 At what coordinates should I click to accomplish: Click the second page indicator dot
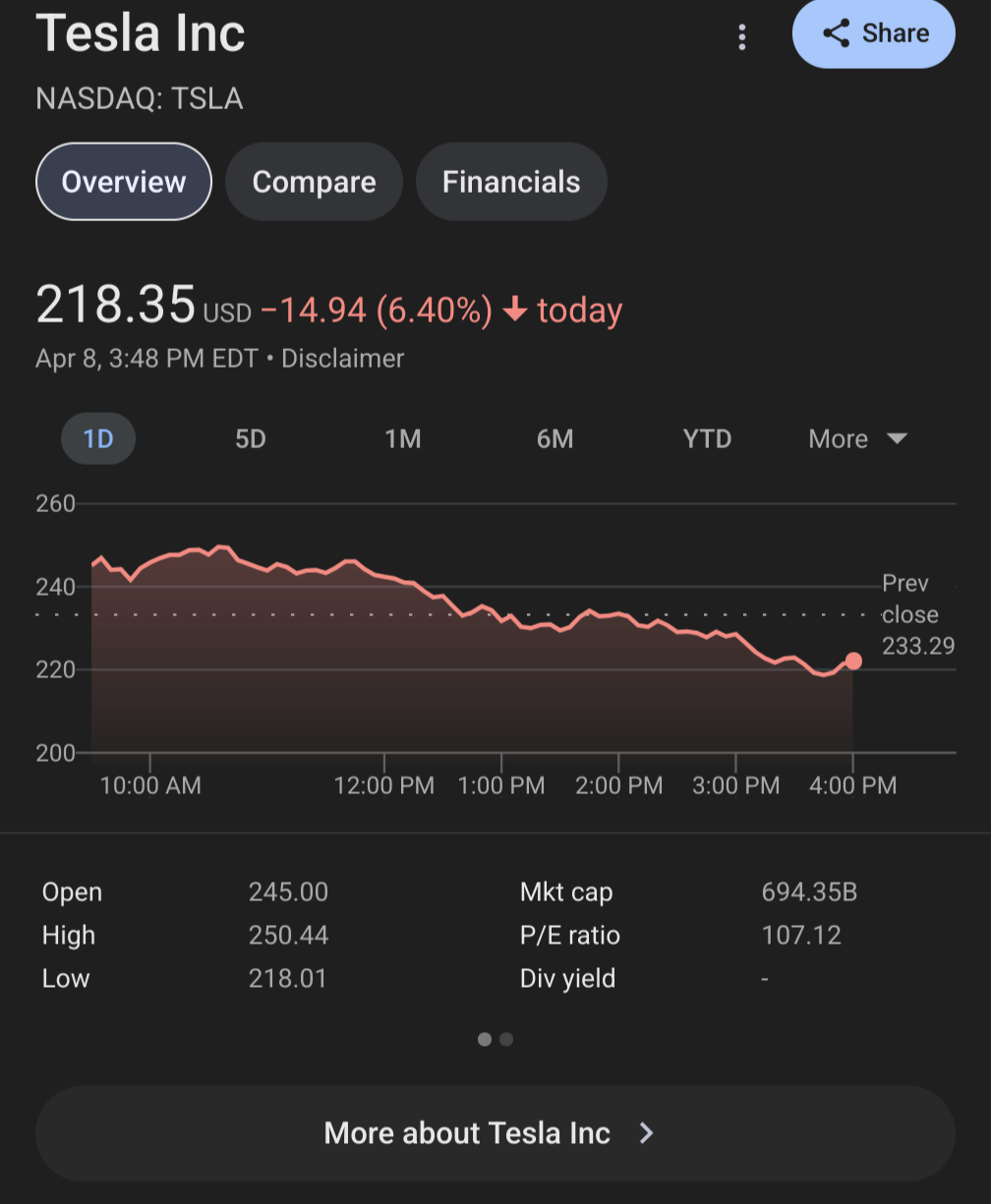tap(506, 1039)
